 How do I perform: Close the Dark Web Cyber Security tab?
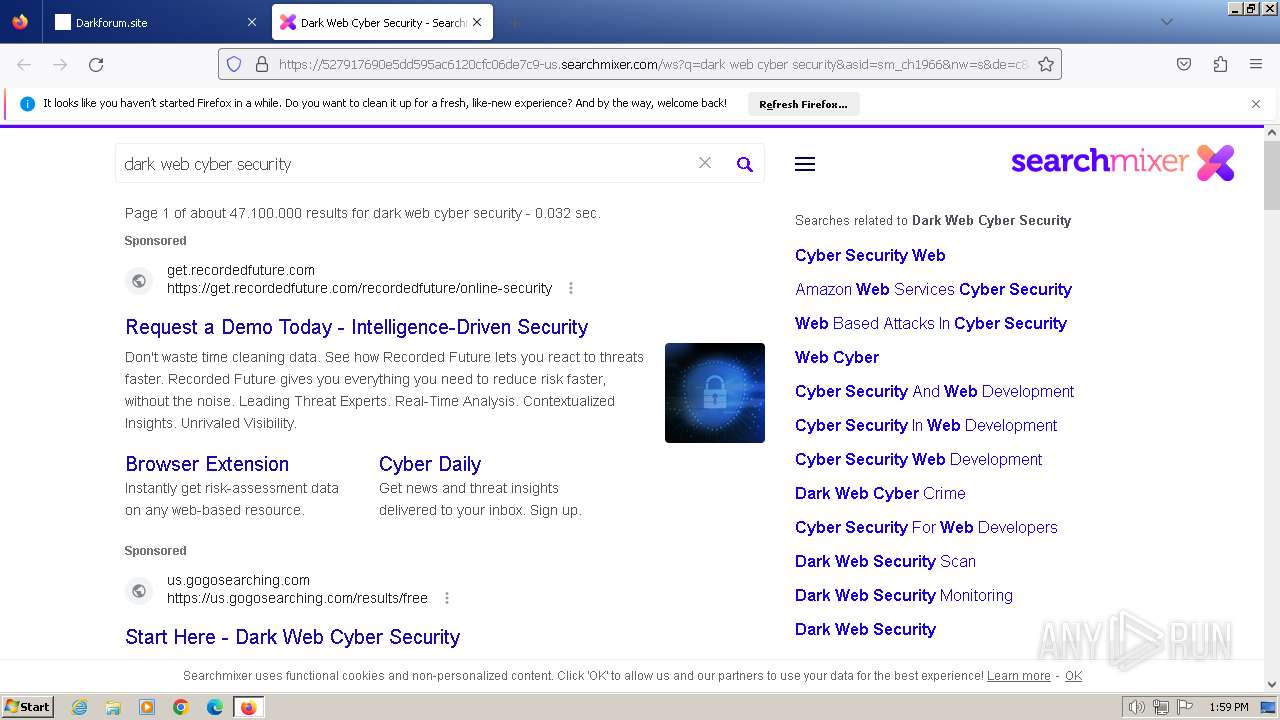pyautogui.click(x=477, y=22)
